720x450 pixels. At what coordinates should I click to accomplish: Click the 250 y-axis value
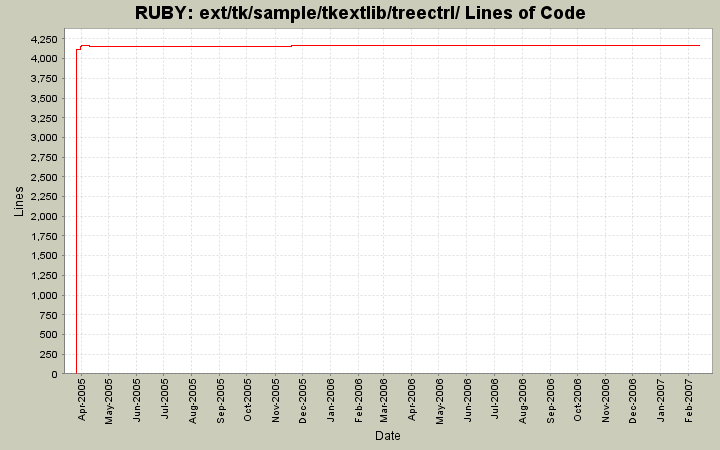pyautogui.click(x=49, y=354)
